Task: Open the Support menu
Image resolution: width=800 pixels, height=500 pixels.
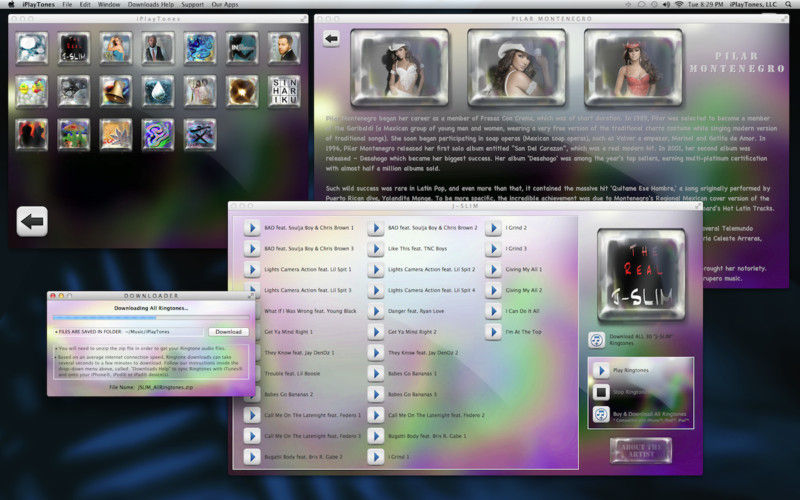Action: pyautogui.click(x=192, y=4)
